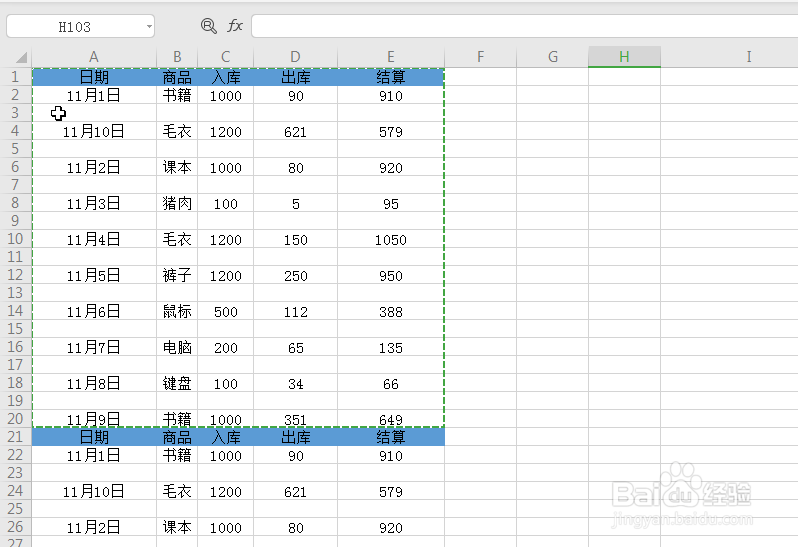Screen dimensions: 798x547
Task: Click cell 11月4日 in row 10
Action: tap(94, 239)
